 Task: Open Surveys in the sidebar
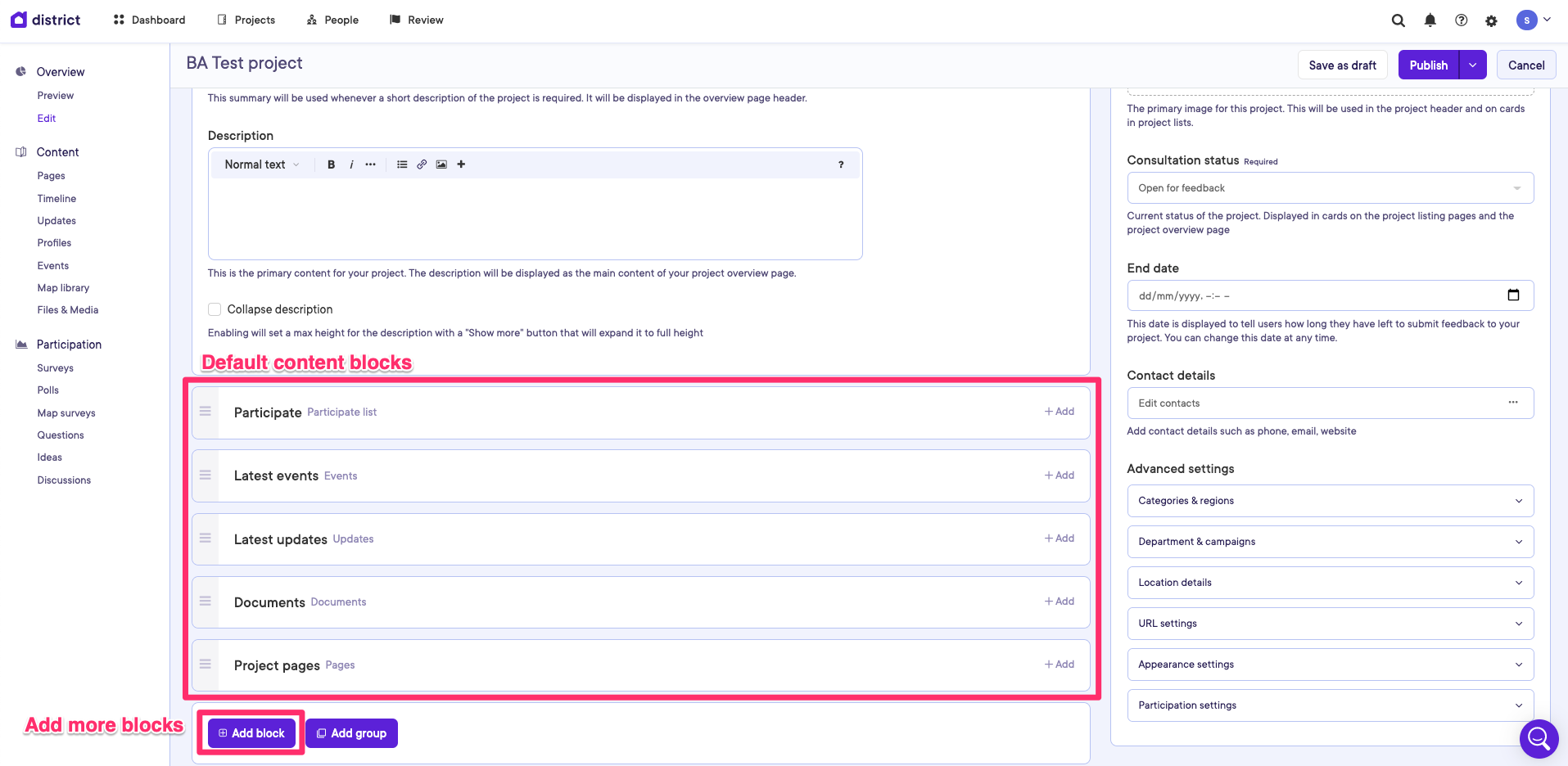(x=55, y=368)
